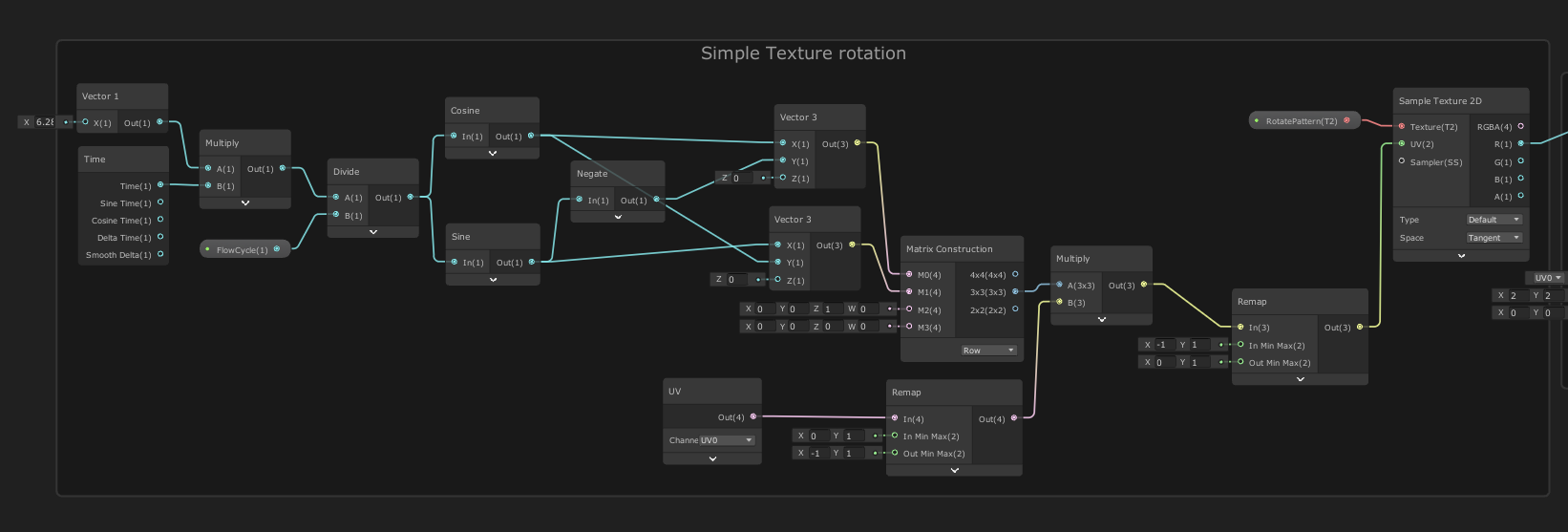Click the G(1) output port on Sample Texture 2D
The height and width of the screenshot is (532, 1568).
click(x=1521, y=161)
